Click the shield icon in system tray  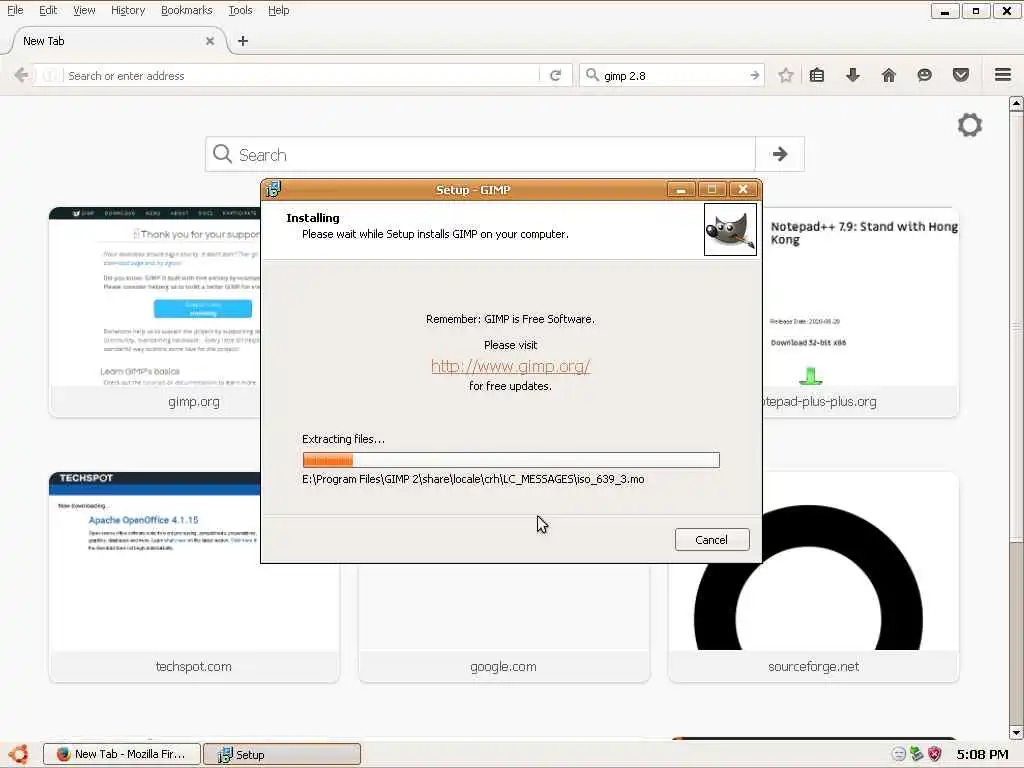click(935, 754)
